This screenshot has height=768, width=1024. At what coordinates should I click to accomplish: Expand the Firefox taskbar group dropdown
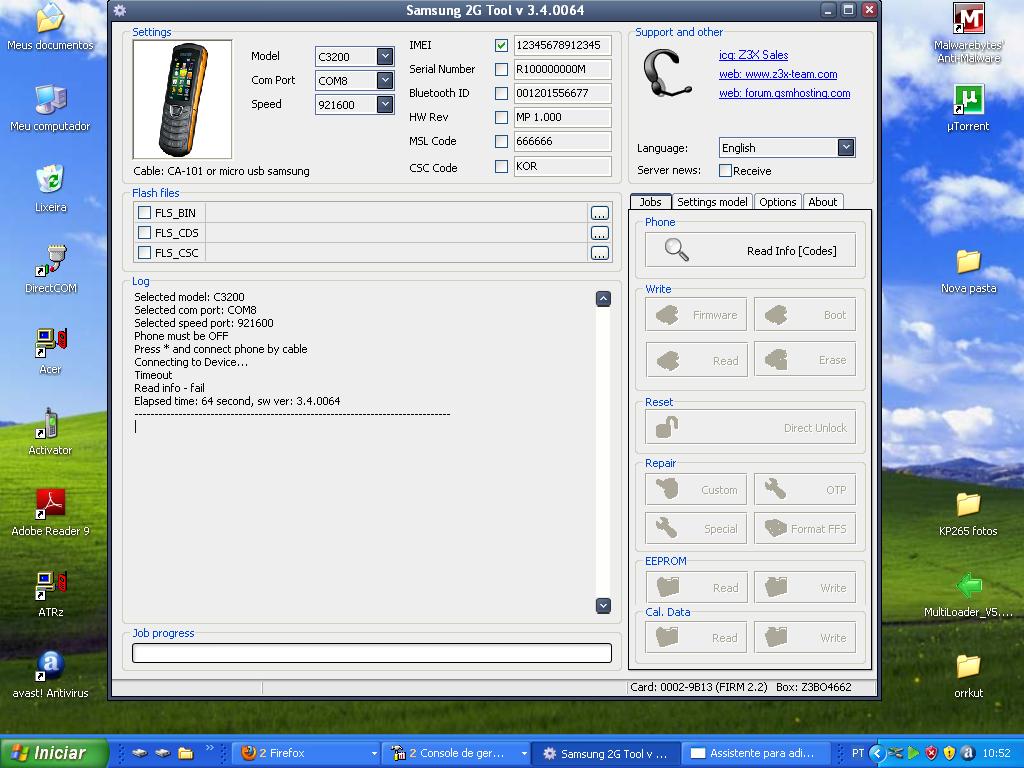pos(374,754)
